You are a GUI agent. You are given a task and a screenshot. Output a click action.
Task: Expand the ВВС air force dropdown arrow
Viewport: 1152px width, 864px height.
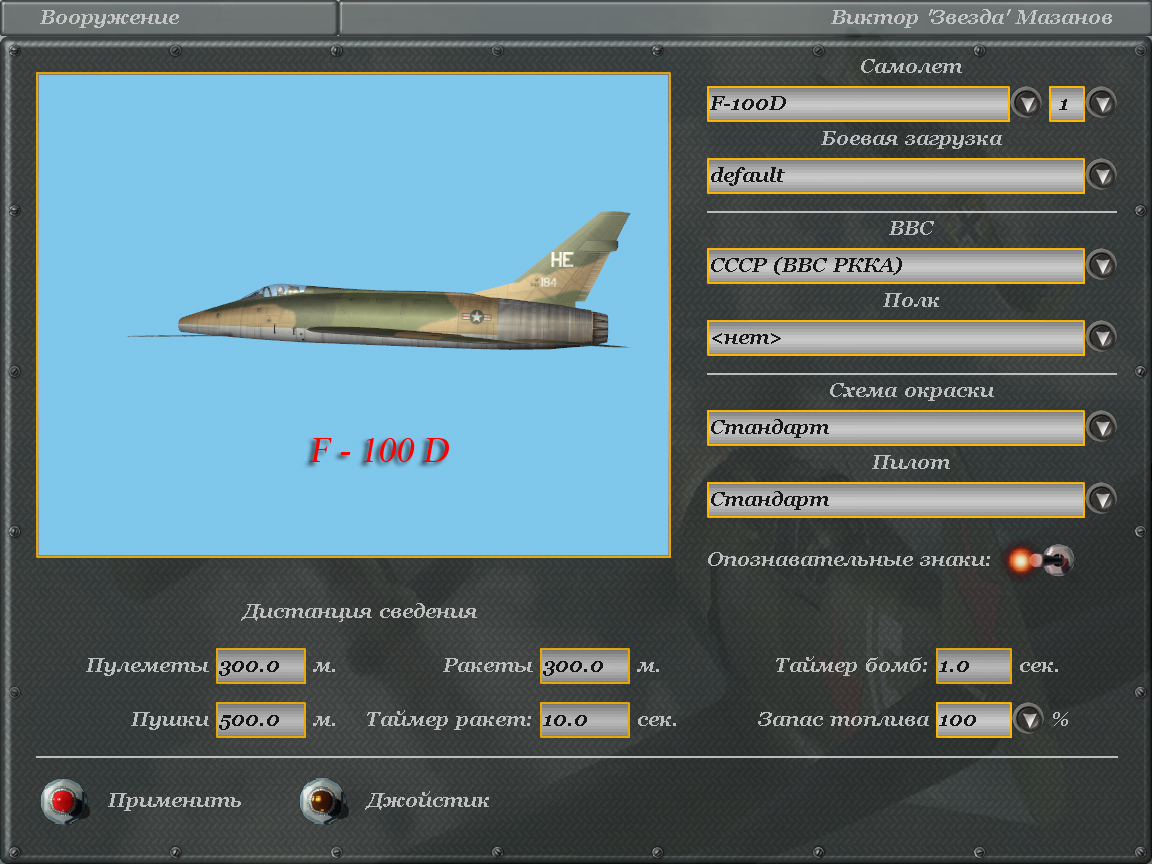click(1101, 264)
